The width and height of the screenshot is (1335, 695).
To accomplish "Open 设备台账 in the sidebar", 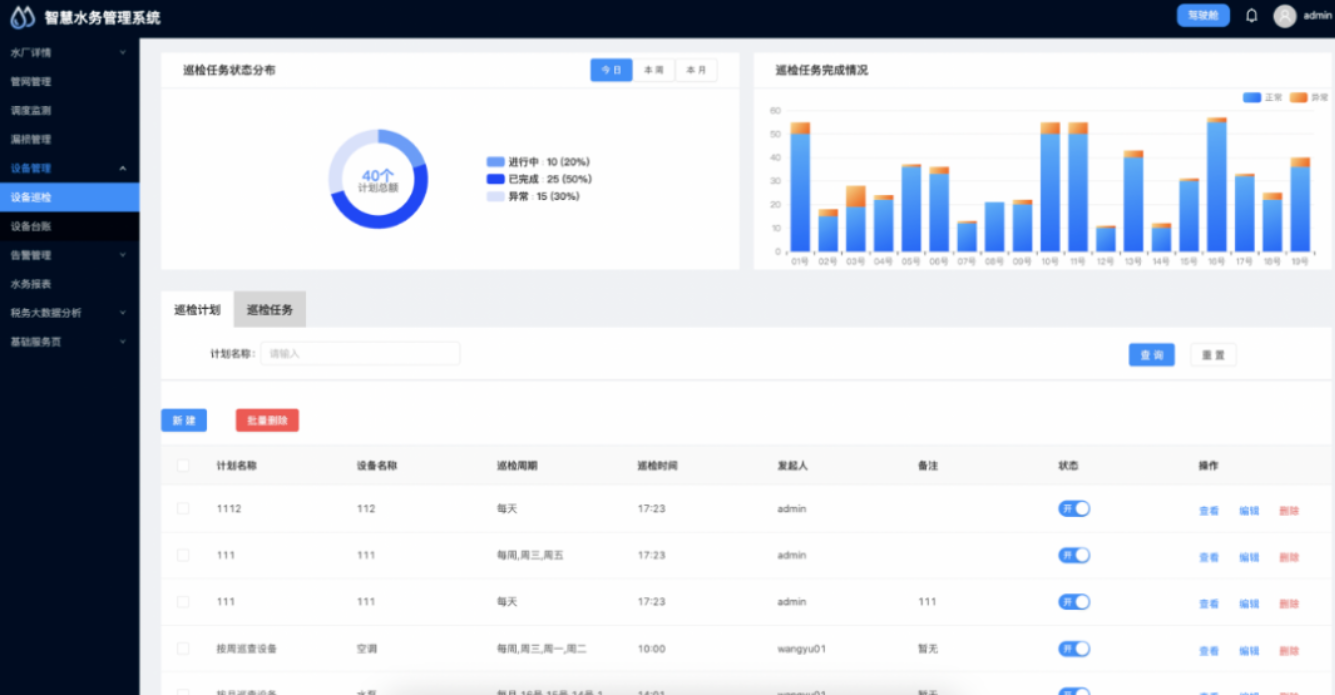I will click(x=32, y=227).
